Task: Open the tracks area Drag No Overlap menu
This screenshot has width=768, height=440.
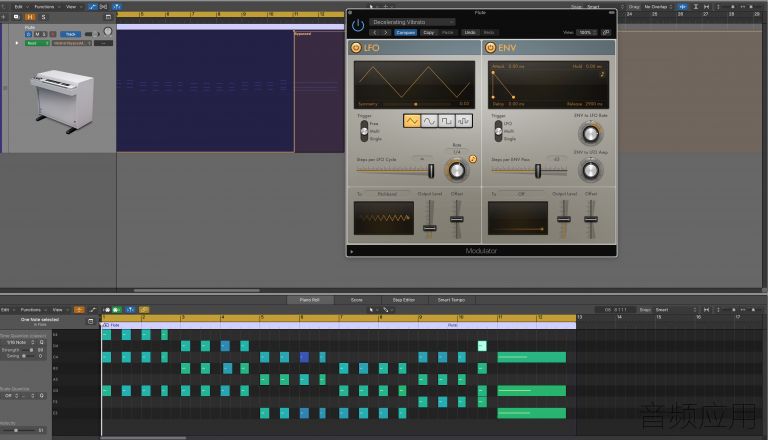Action: point(659,7)
